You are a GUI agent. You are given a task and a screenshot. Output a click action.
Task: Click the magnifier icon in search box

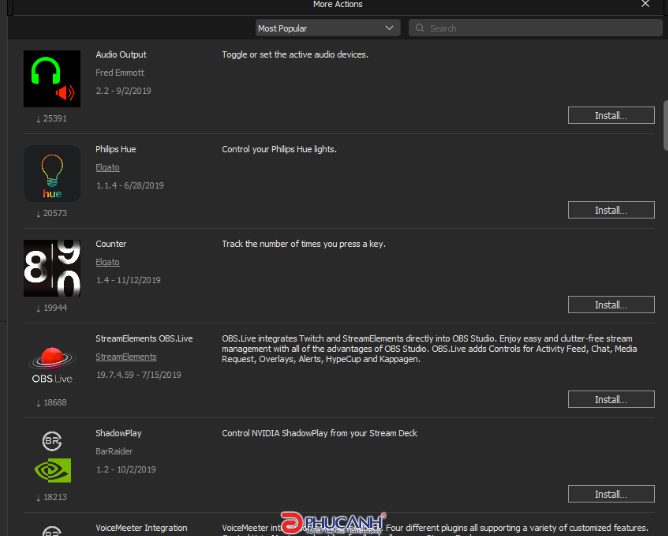(420, 28)
